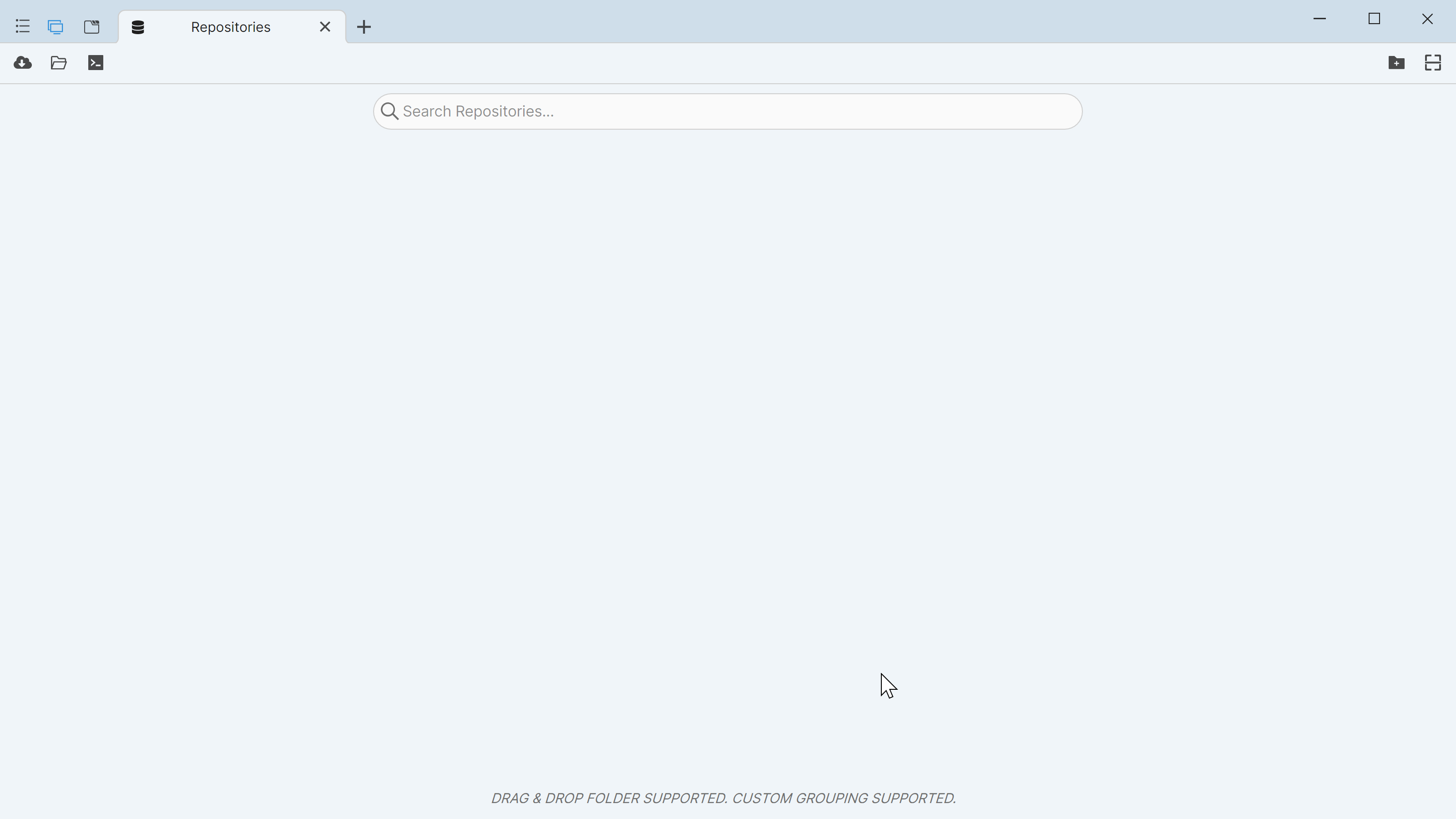1456x819 pixels.
Task: Click the Scan Repositories icon
Action: click(x=1432, y=63)
